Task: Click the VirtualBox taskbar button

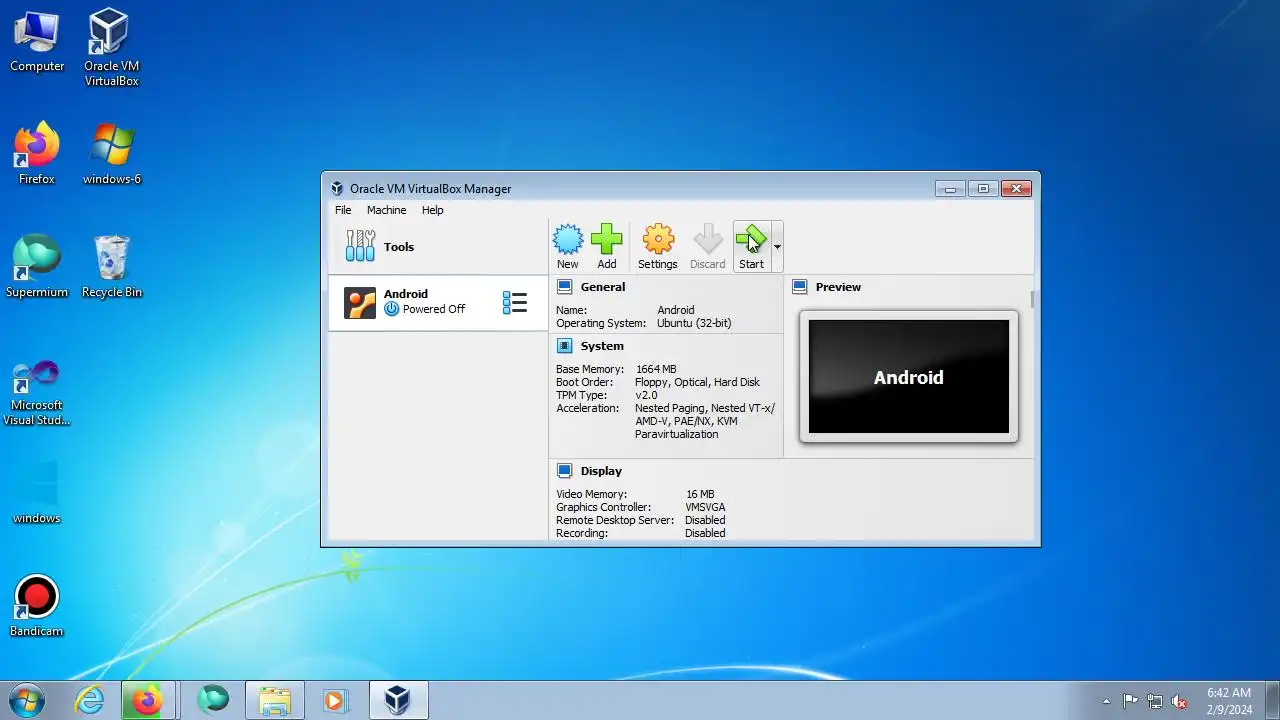Action: (399, 700)
